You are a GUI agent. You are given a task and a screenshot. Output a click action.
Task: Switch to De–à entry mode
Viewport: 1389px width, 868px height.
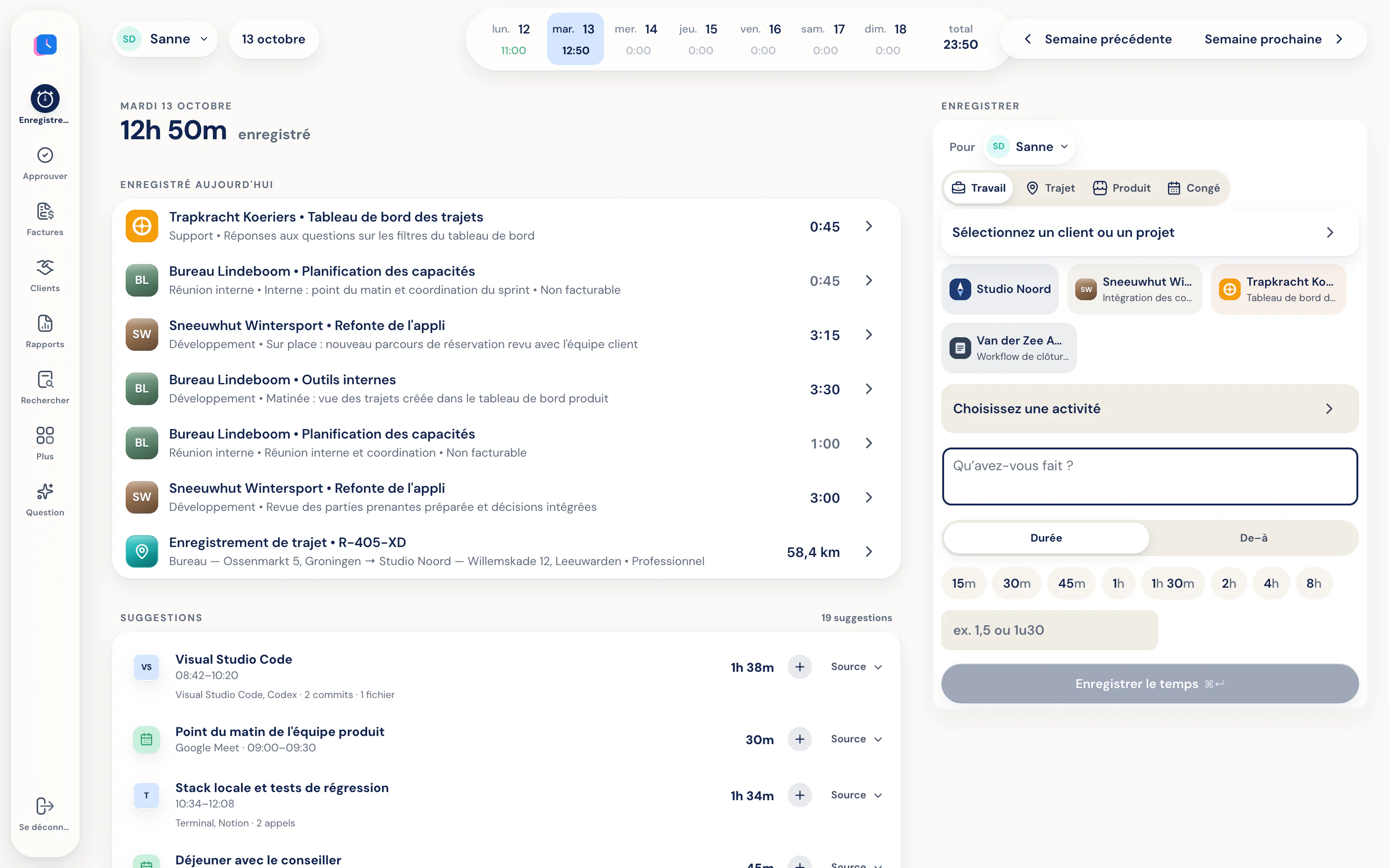pos(1253,538)
